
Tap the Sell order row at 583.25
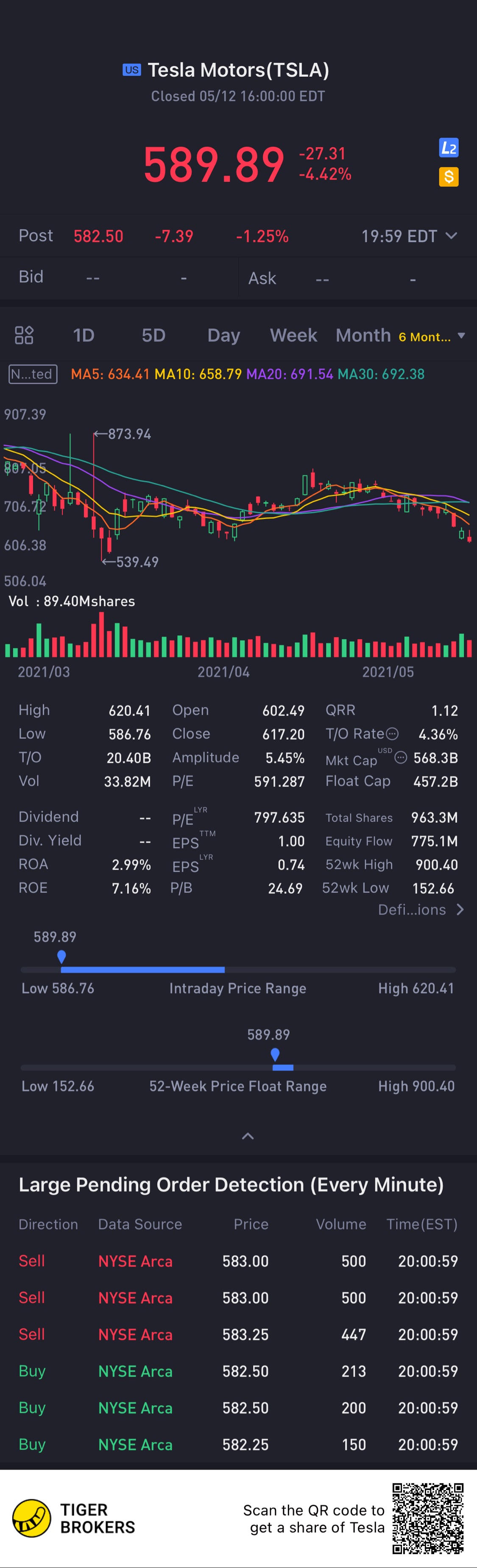[x=237, y=1334]
